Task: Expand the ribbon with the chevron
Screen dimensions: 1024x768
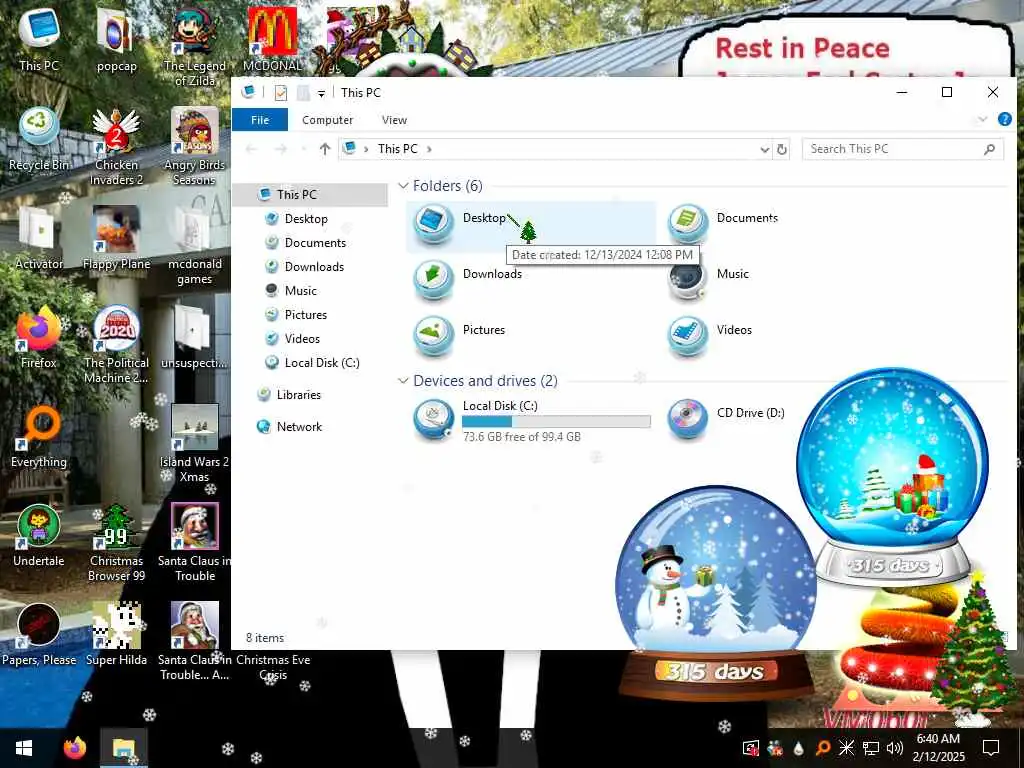Action: point(982,120)
